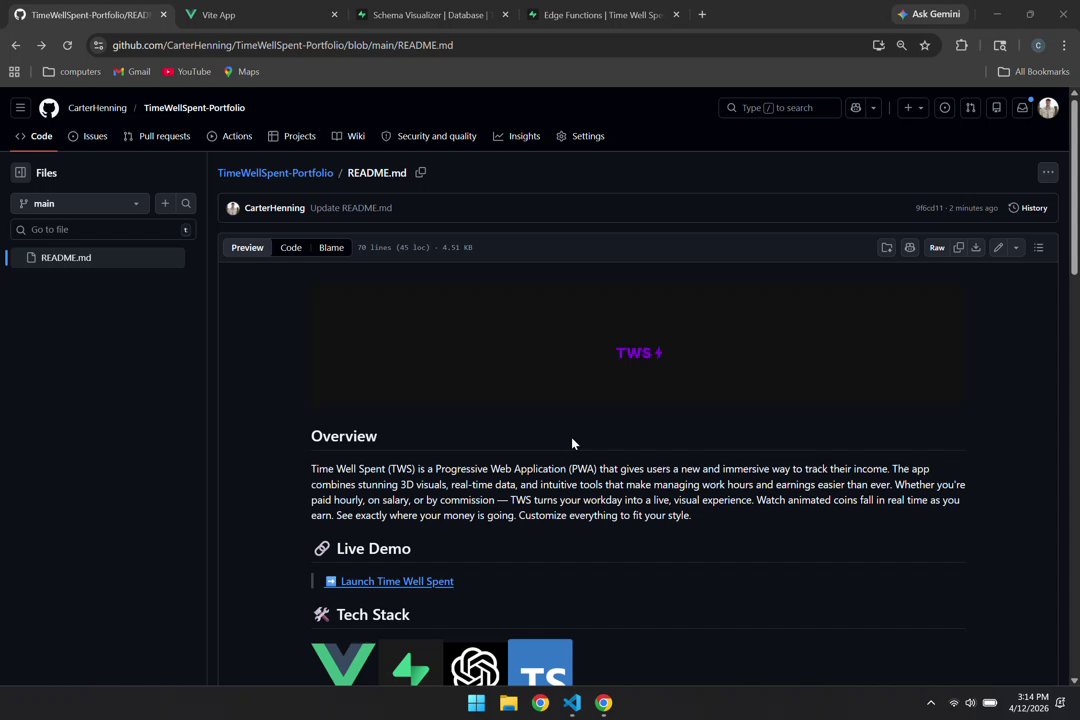Open CarterHenning owner link in header
The width and height of the screenshot is (1080, 720).
click(x=97, y=108)
